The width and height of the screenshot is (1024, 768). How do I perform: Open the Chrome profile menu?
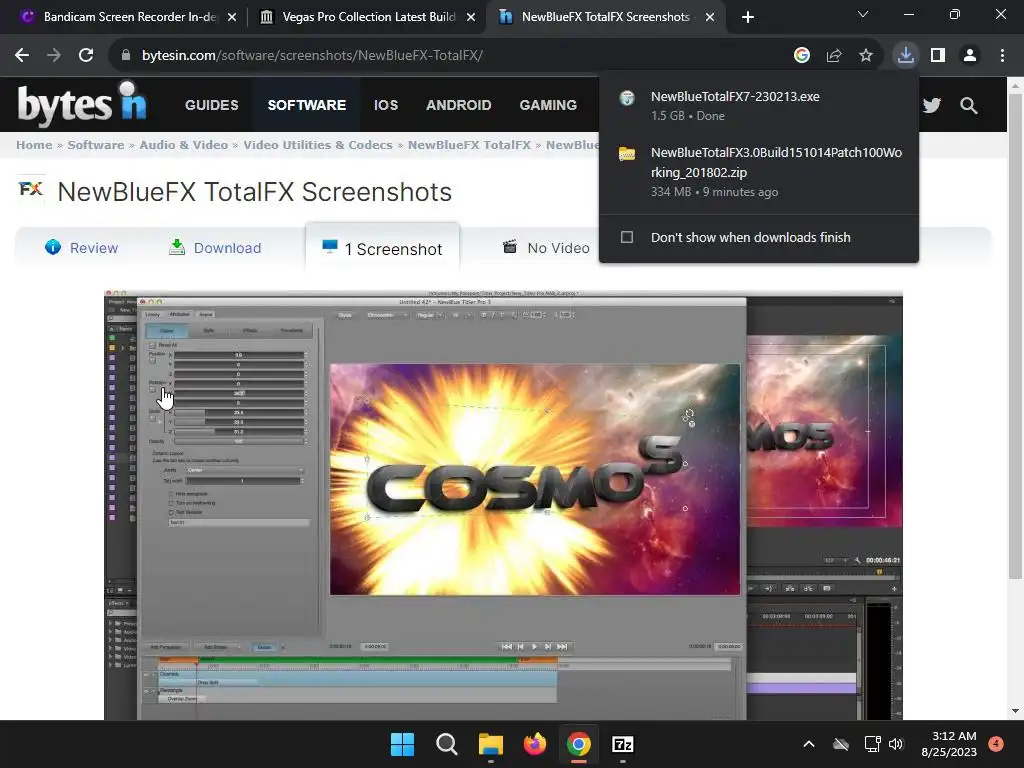[970, 56]
